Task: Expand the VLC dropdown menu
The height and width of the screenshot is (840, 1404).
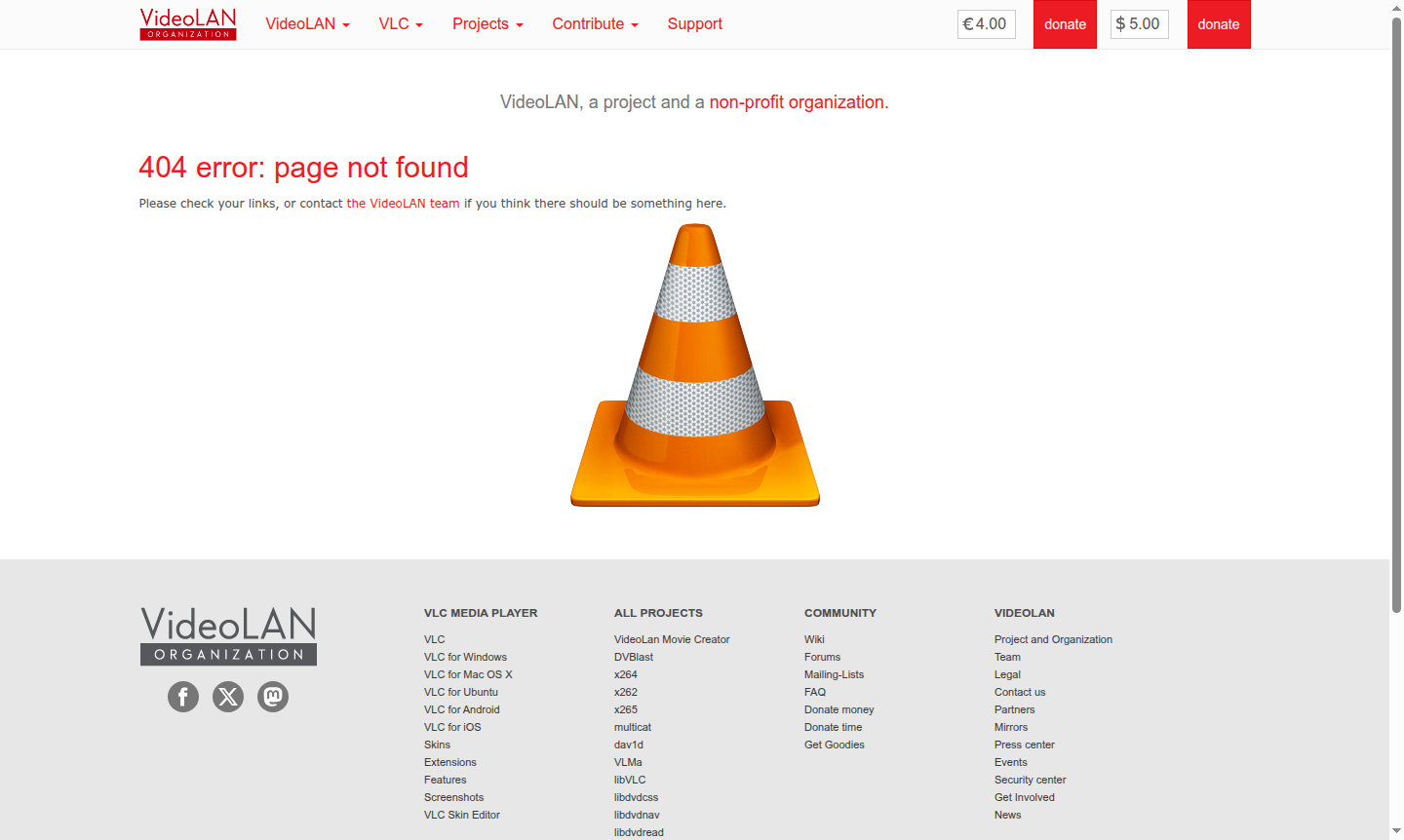Action: pyautogui.click(x=400, y=24)
